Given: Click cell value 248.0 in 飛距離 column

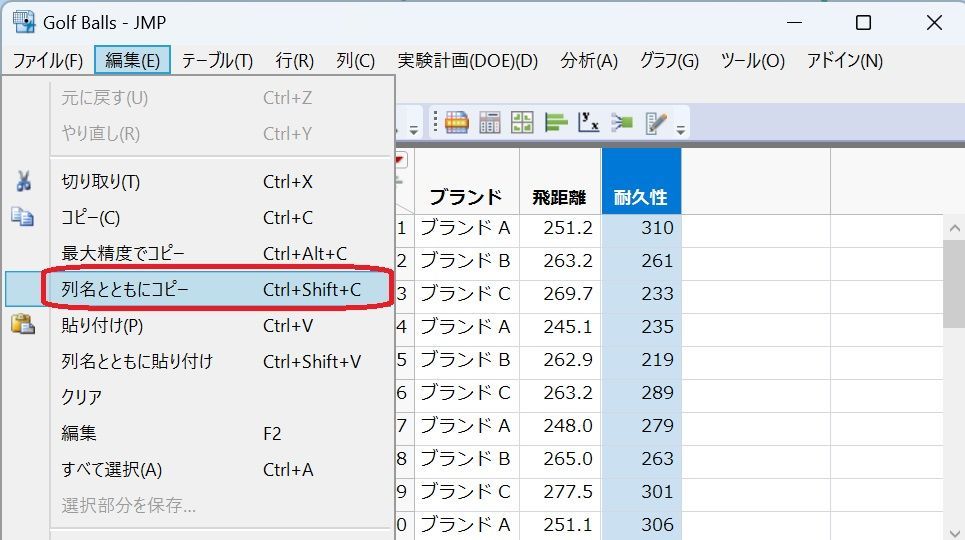Looking at the screenshot, I should click(560, 426).
